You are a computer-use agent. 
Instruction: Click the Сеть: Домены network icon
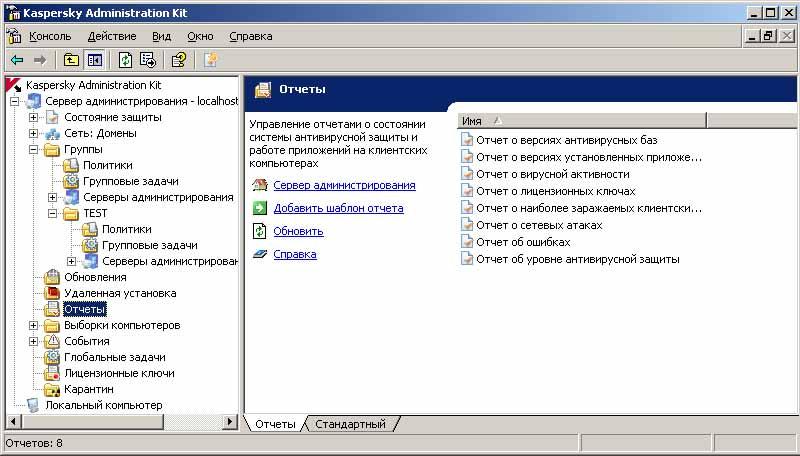52,134
